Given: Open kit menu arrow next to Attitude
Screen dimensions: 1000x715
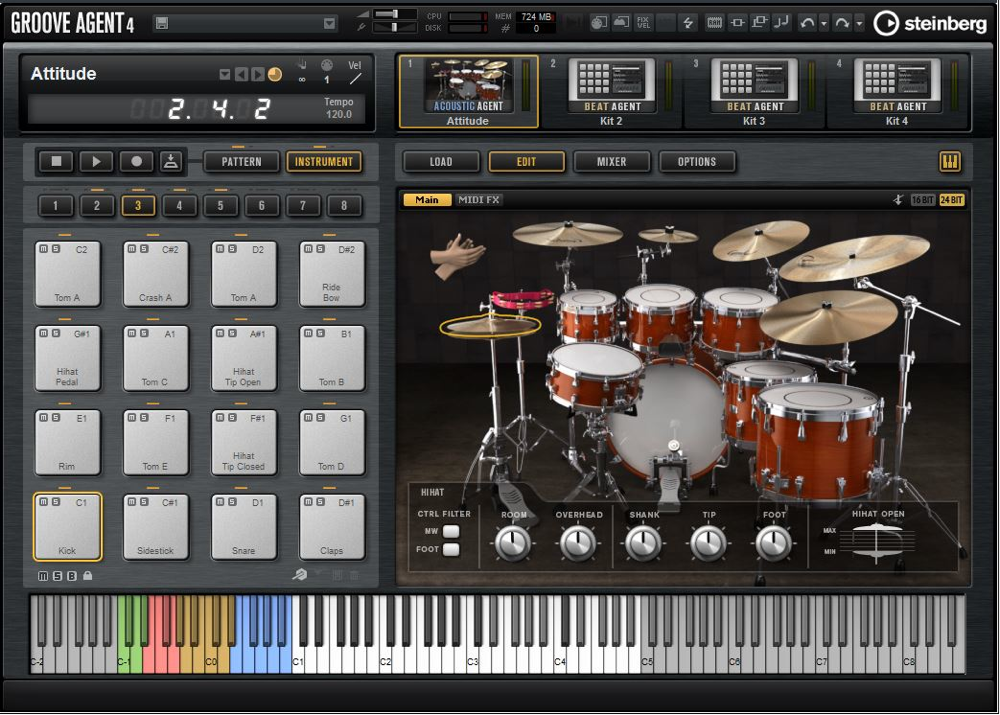Looking at the screenshot, I should [225, 75].
